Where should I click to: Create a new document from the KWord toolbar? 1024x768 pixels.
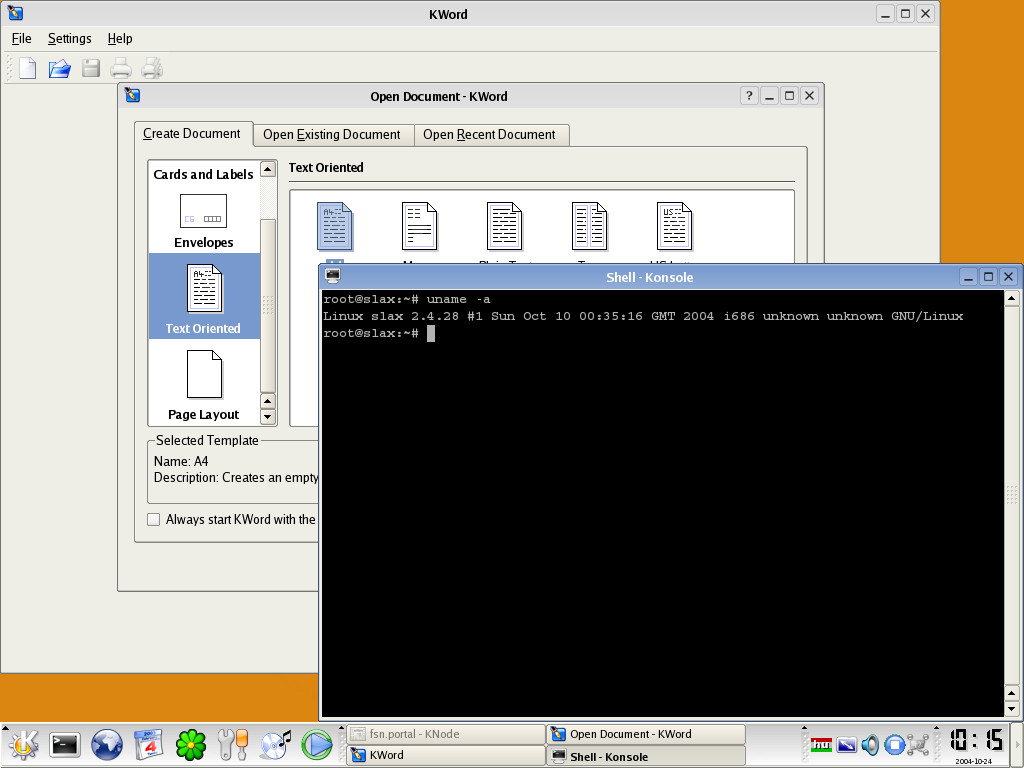27,68
